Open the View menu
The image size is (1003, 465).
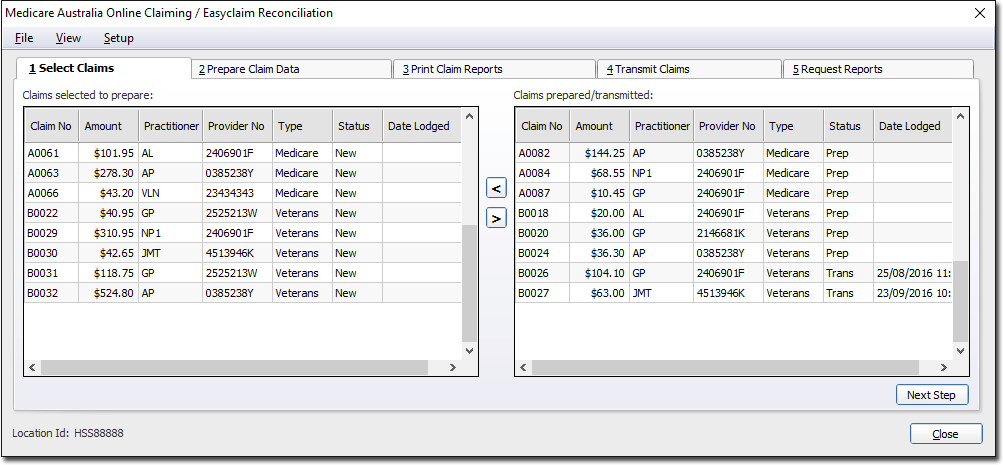tap(68, 38)
